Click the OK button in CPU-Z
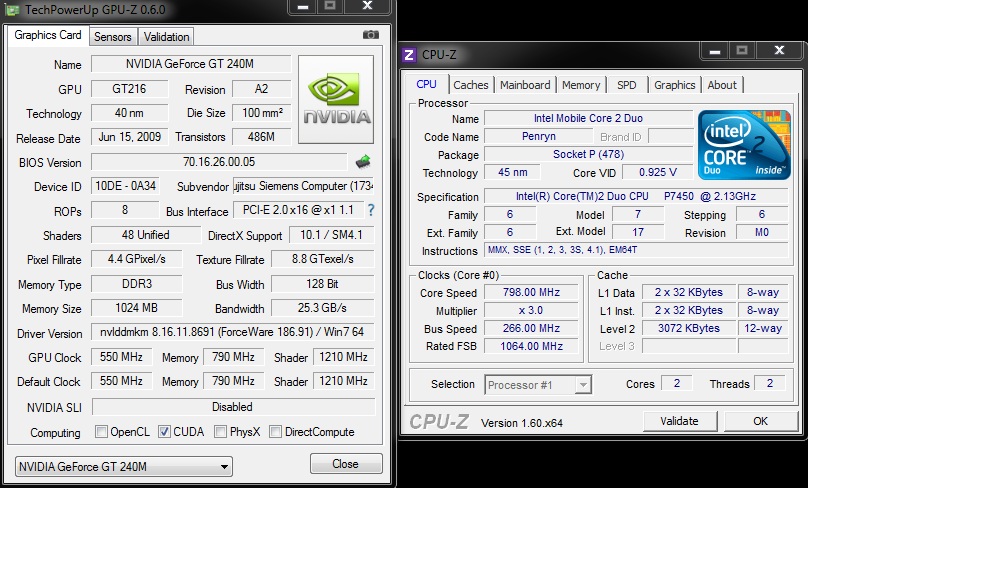 pyautogui.click(x=760, y=421)
